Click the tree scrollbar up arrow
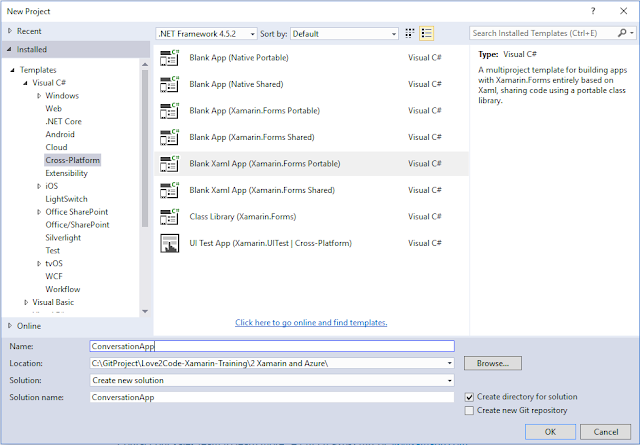The height and width of the screenshot is (445, 640). [145, 65]
